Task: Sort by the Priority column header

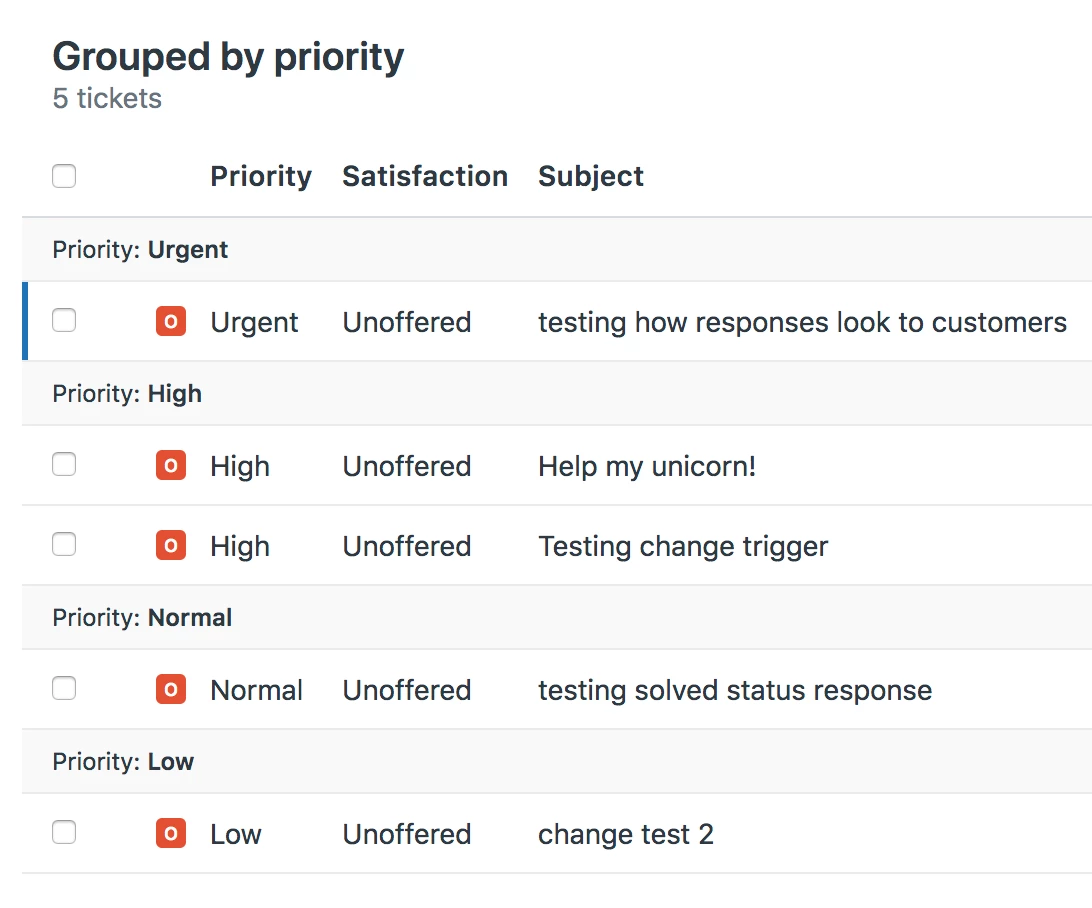Action: [x=261, y=177]
